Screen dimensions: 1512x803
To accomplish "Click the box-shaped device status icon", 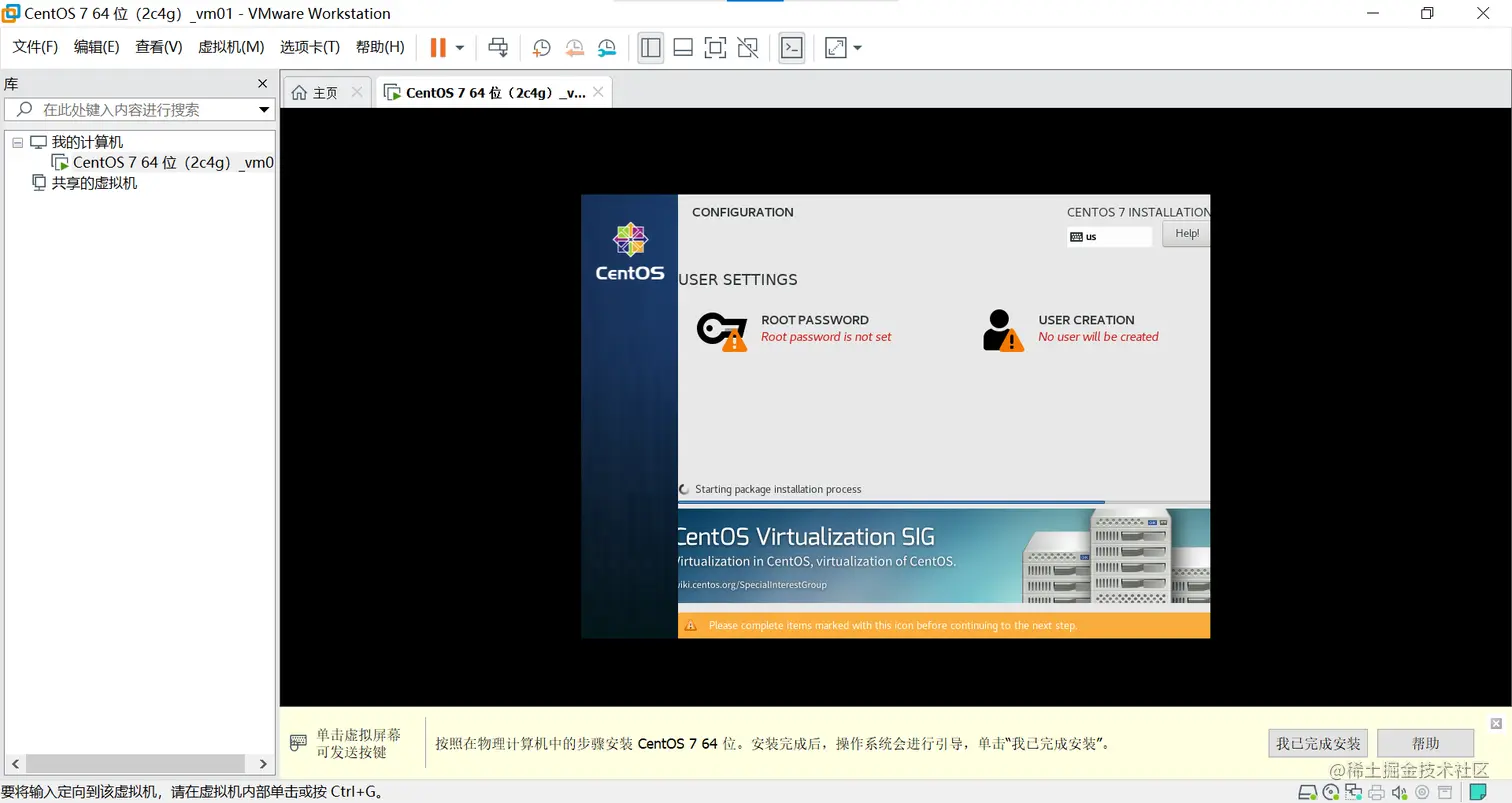I will pyautogui.click(x=1445, y=793).
